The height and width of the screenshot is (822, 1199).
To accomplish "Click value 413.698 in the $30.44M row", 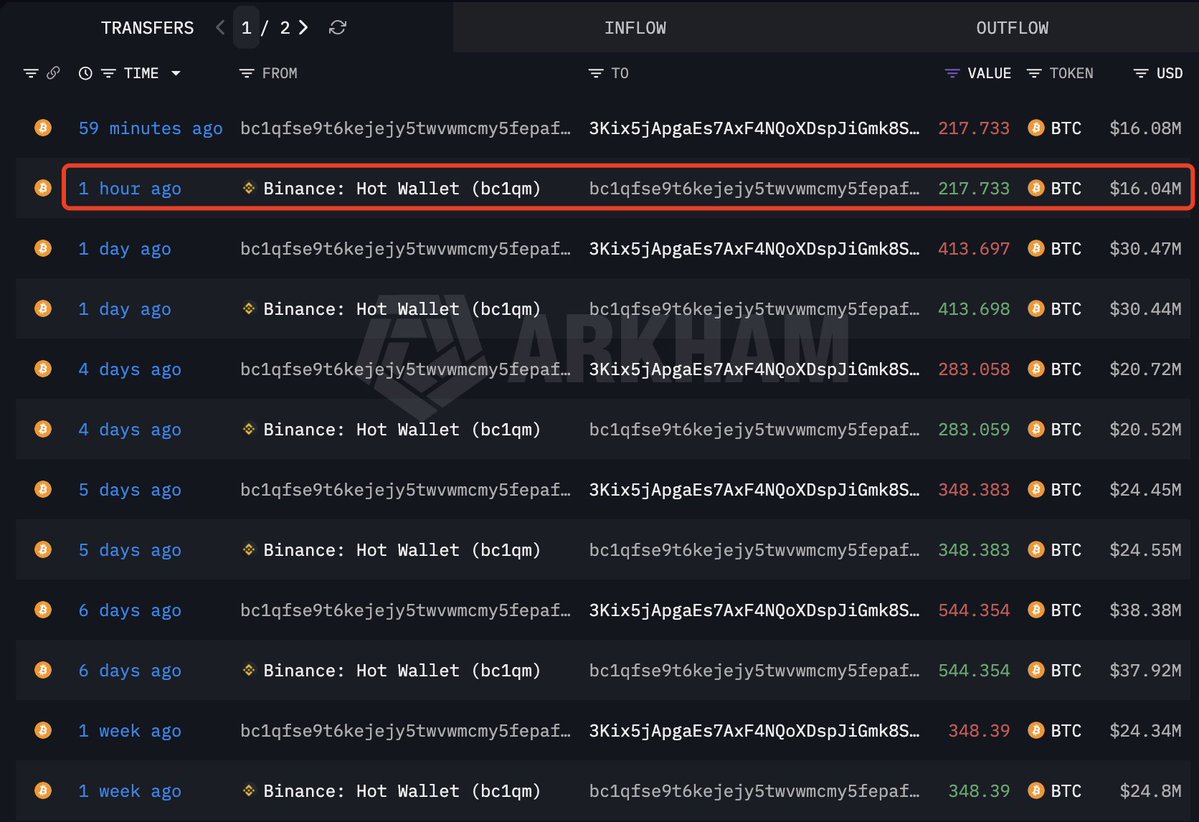I will click(973, 309).
